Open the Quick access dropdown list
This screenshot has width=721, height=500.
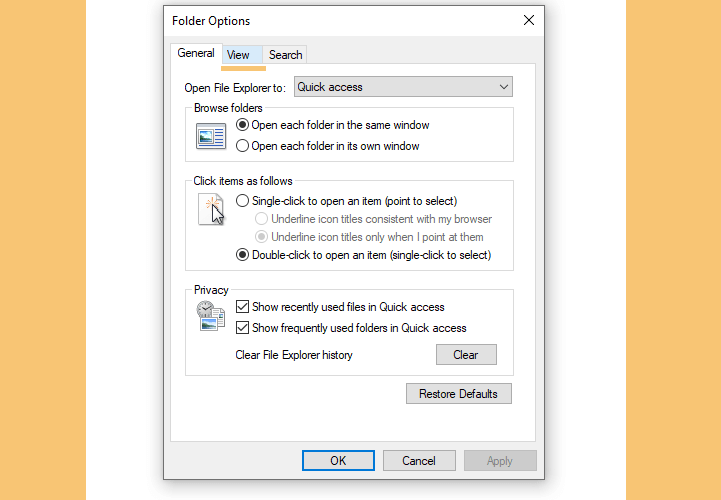tap(403, 87)
